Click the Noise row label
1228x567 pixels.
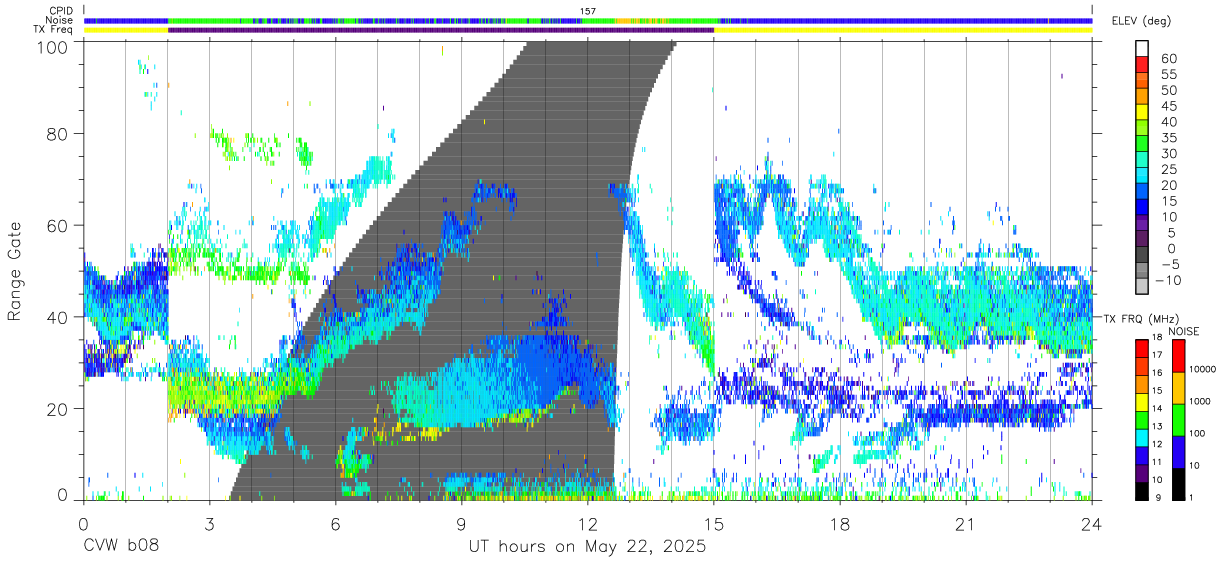tap(60, 20)
